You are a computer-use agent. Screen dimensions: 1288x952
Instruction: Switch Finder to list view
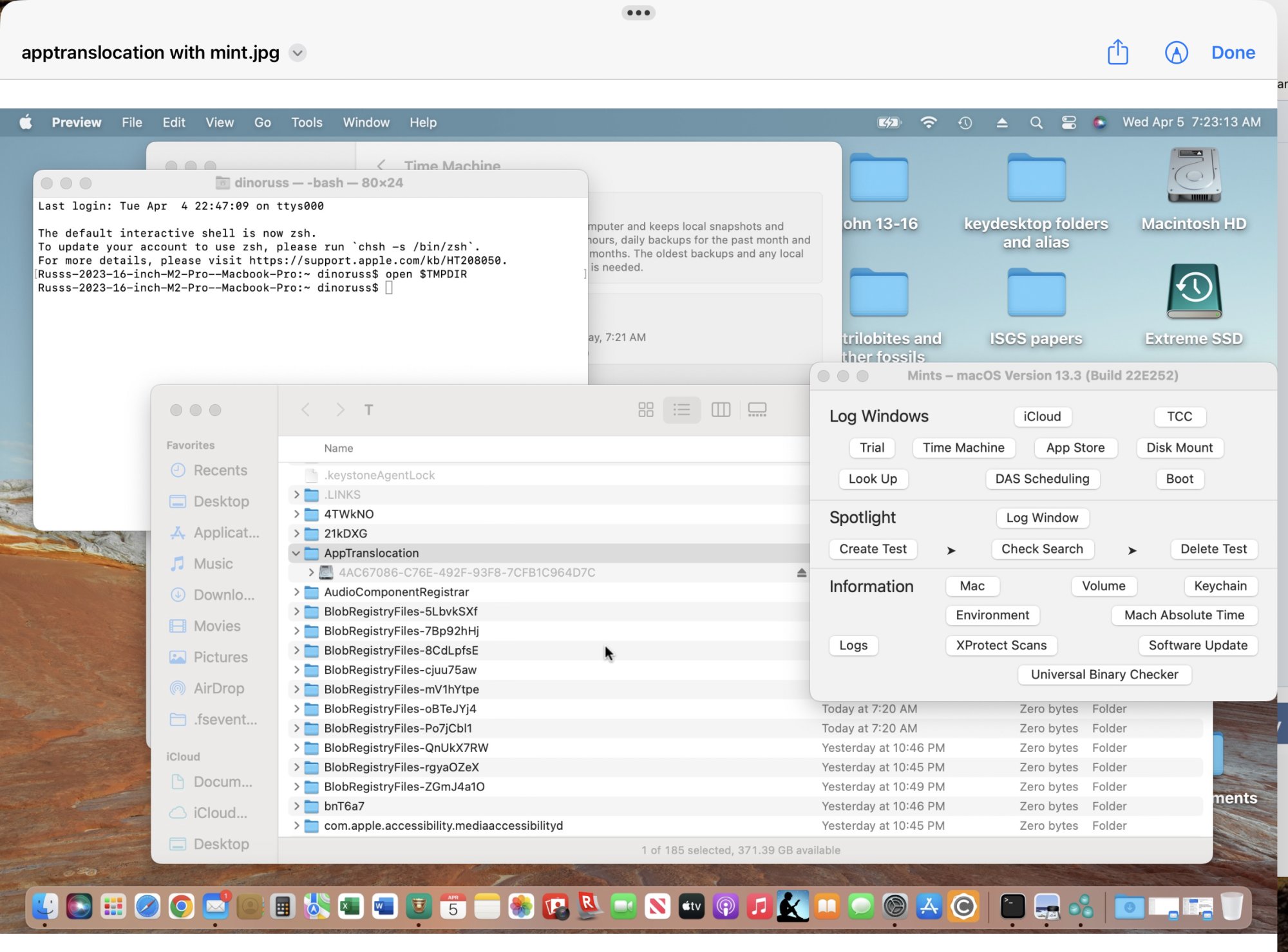[681, 409]
